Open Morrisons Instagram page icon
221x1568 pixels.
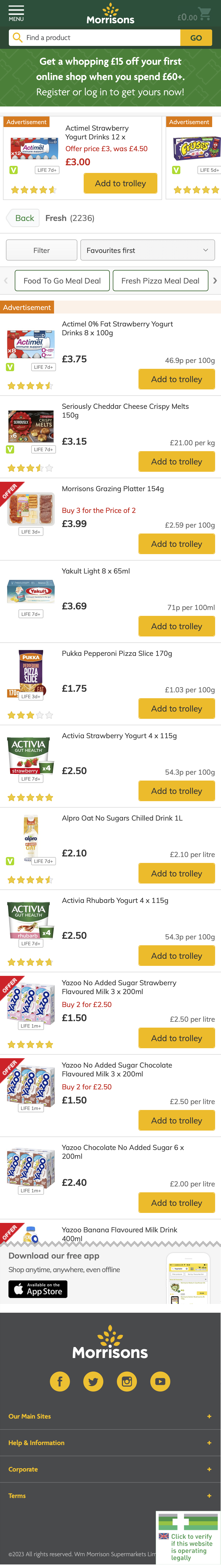pyautogui.click(x=127, y=1381)
